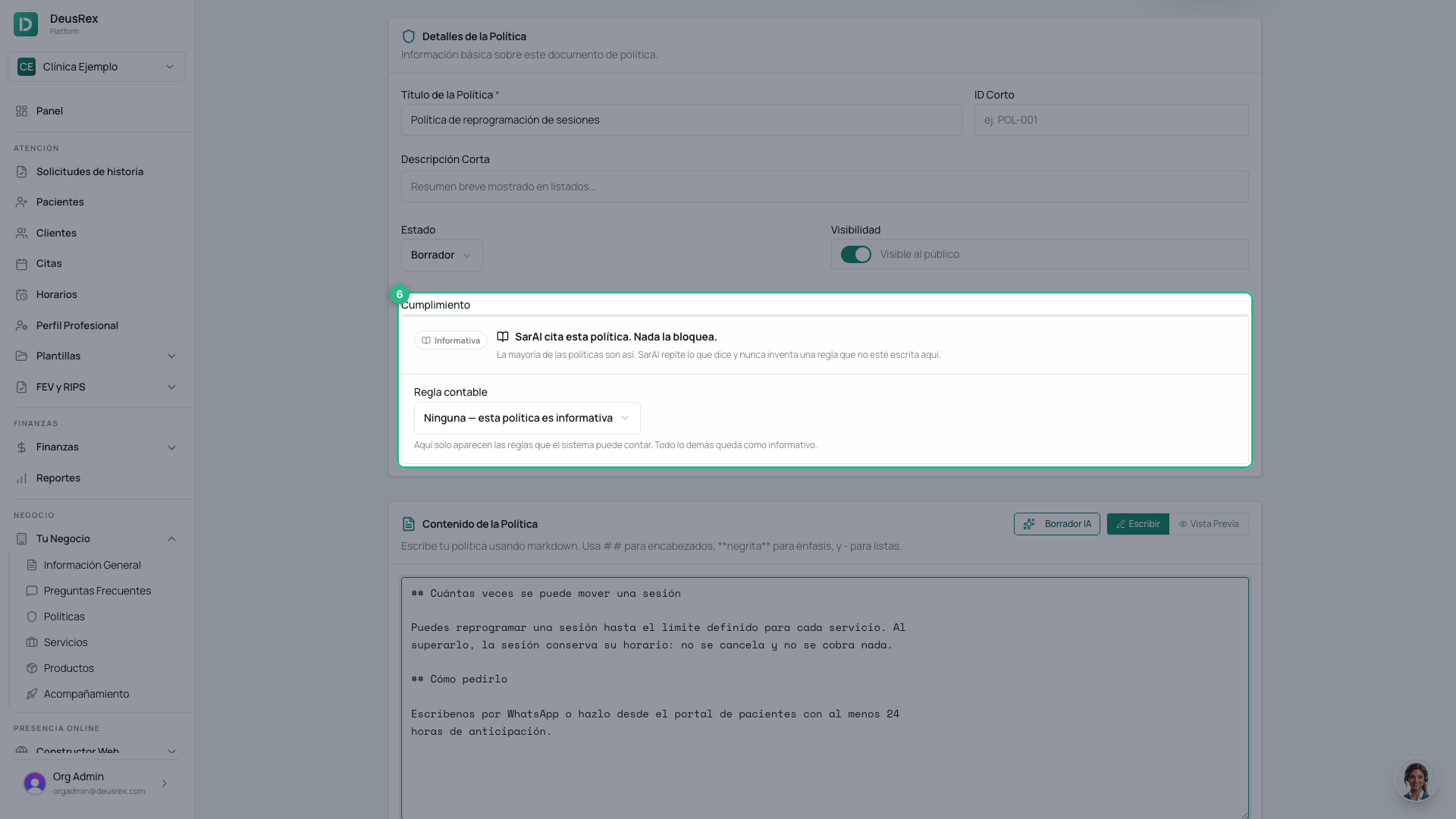Open the Estado Borrador dropdown
The width and height of the screenshot is (1456, 819).
pyautogui.click(x=441, y=256)
